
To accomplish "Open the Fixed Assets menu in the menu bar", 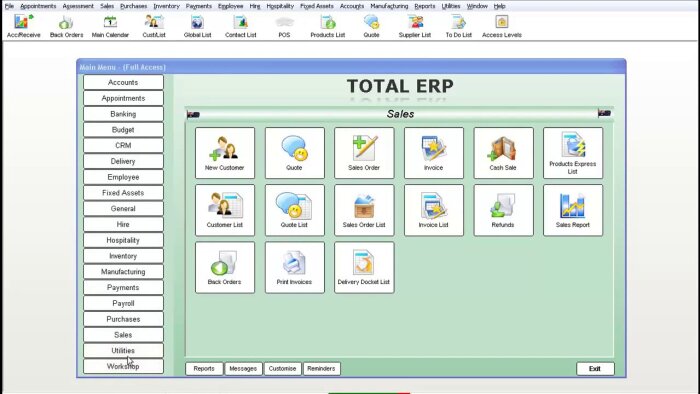I will (x=317, y=6).
